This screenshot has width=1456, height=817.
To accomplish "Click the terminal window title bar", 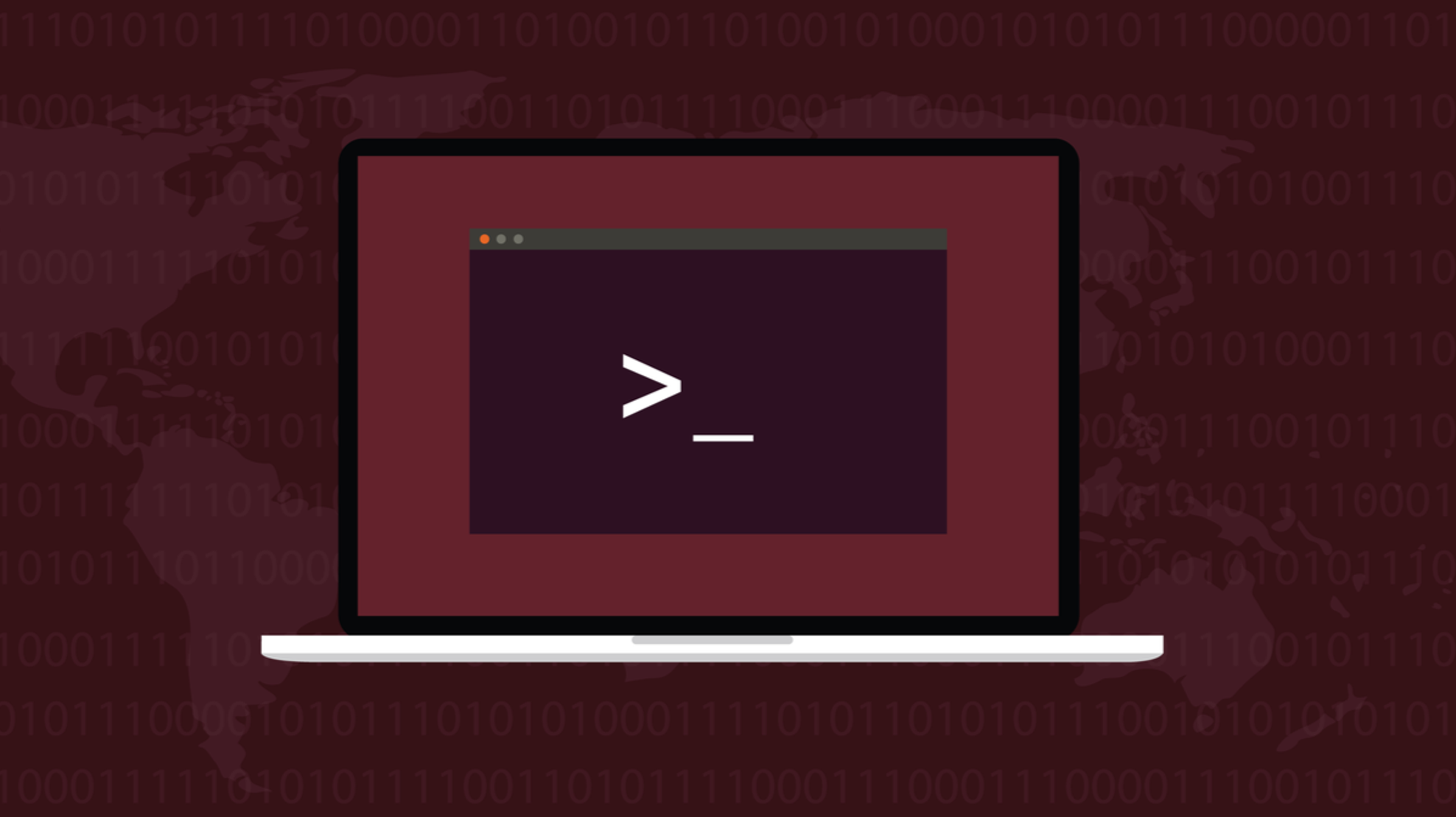I will click(x=708, y=238).
